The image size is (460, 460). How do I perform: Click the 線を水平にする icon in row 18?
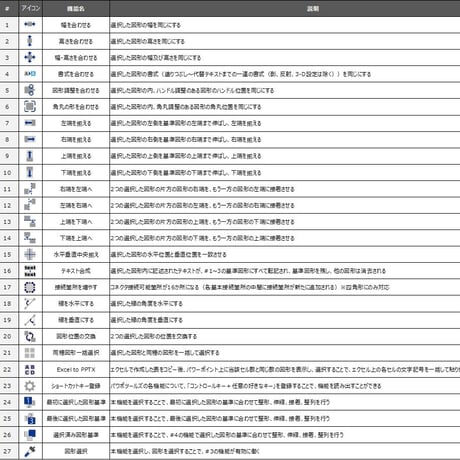[x=30, y=303]
